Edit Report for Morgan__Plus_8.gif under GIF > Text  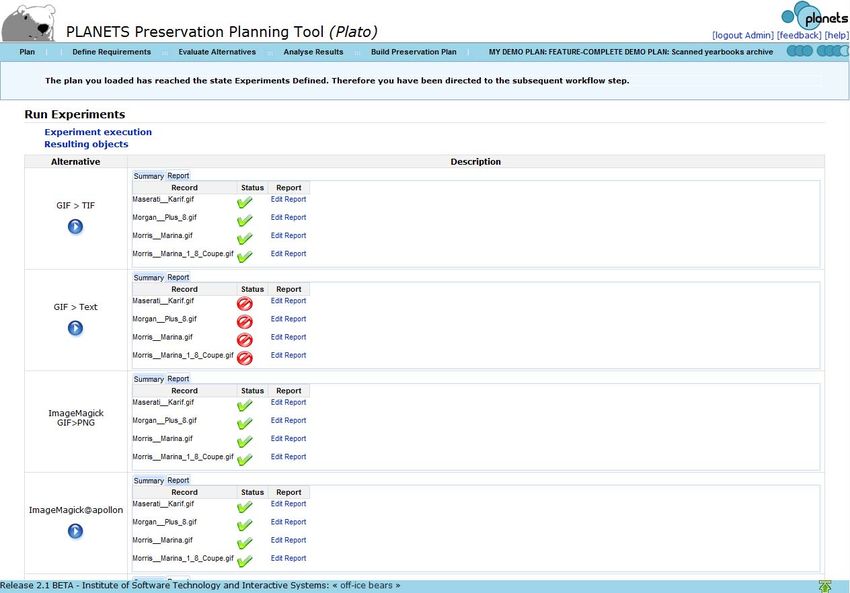[288, 319]
